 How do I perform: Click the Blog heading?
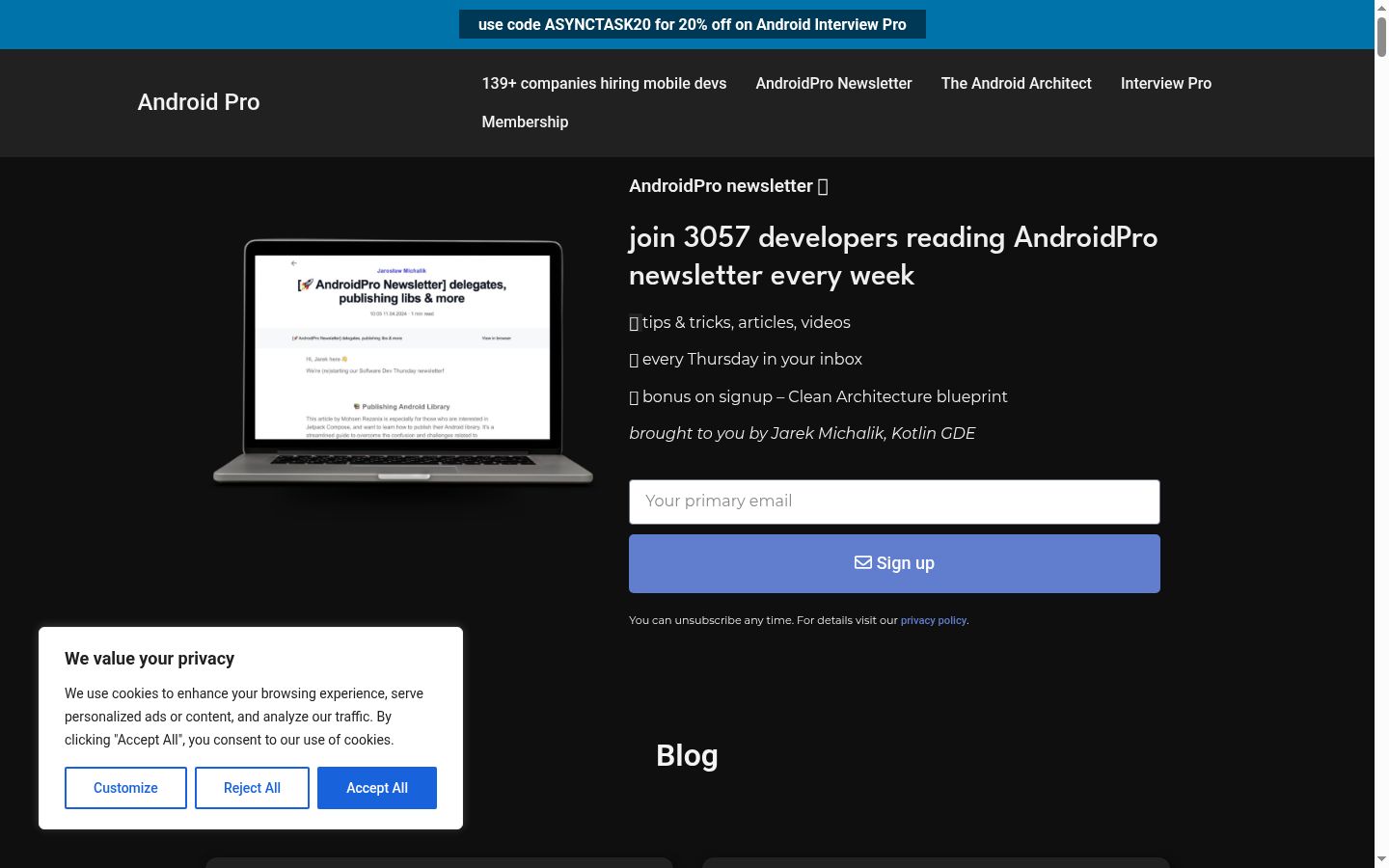[x=687, y=755]
